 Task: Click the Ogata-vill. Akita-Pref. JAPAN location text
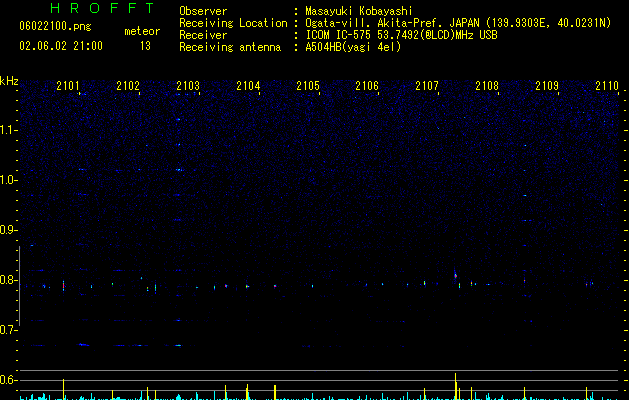(x=458, y=23)
